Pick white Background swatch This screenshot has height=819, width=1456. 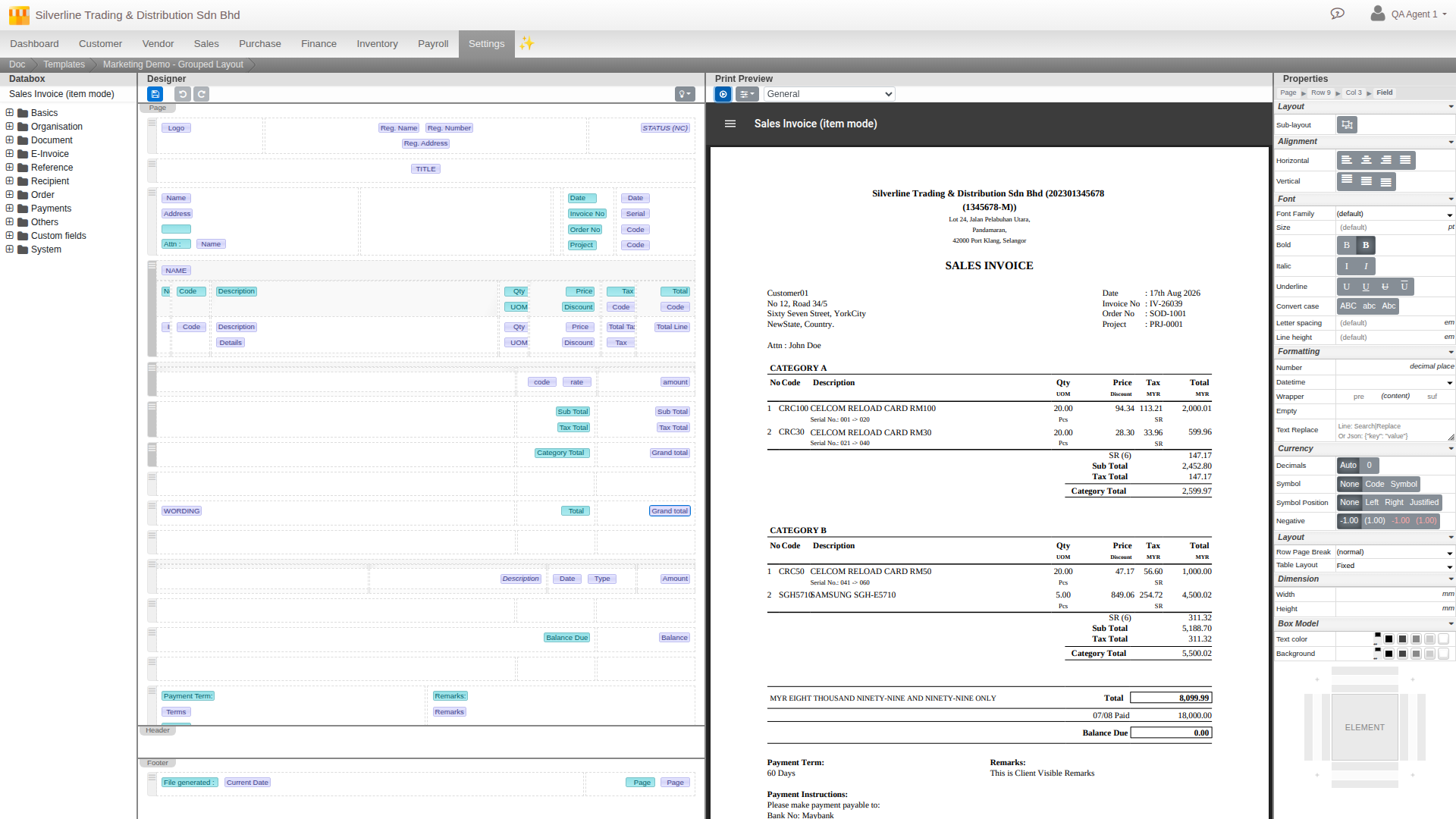click(x=1443, y=654)
